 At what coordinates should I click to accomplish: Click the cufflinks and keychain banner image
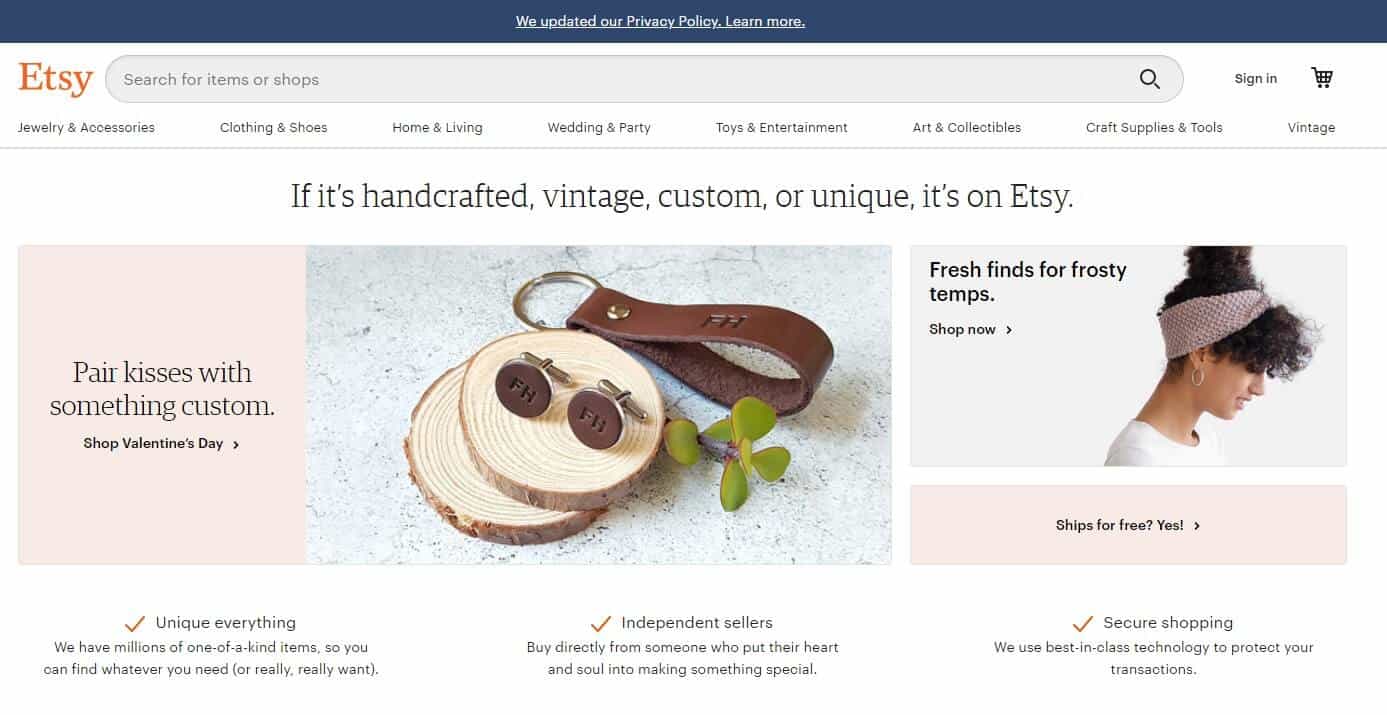click(598, 405)
